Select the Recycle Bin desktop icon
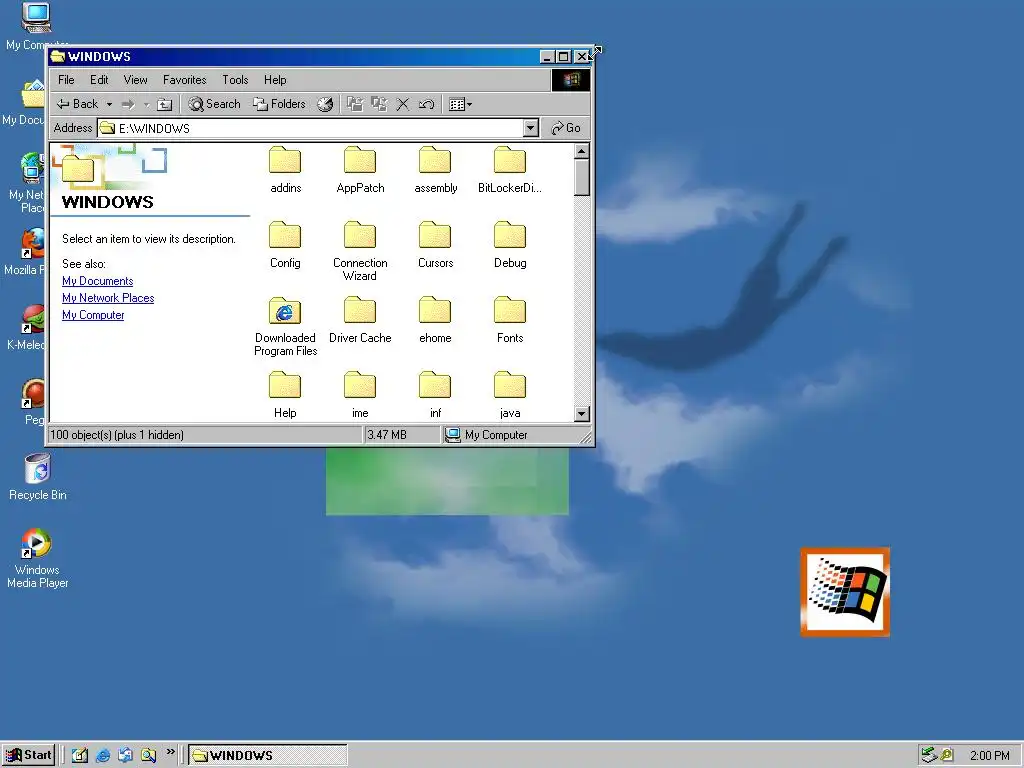Viewport: 1024px width, 768px height. click(x=38, y=478)
